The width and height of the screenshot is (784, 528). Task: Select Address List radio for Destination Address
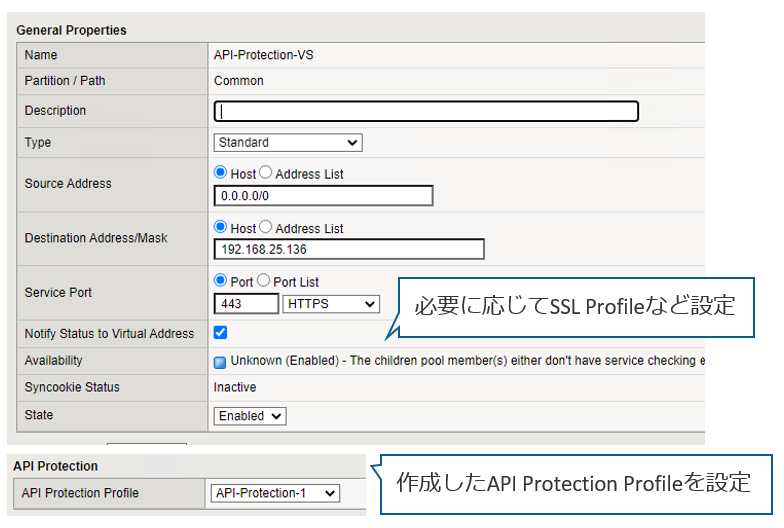pyautogui.click(x=266, y=228)
